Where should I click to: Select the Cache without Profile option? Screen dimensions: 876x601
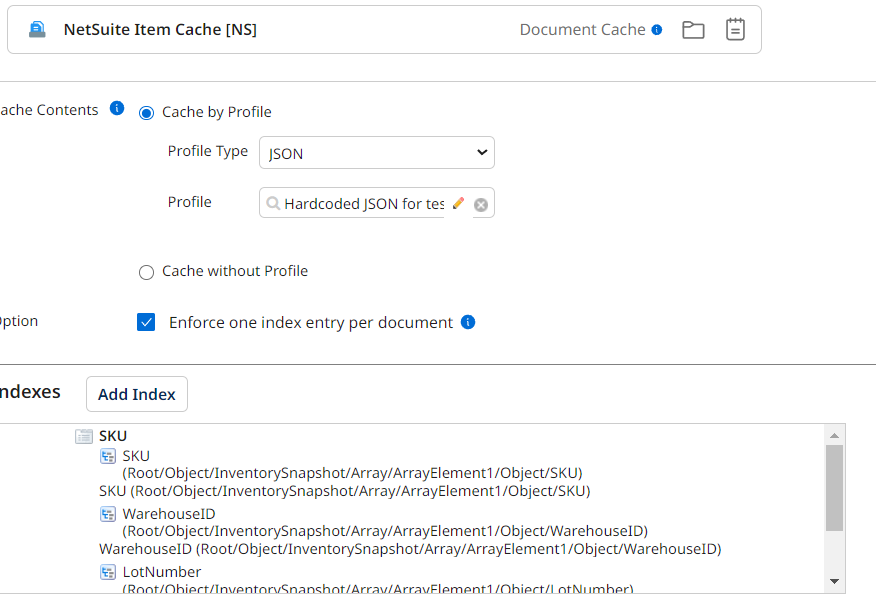pyautogui.click(x=147, y=272)
